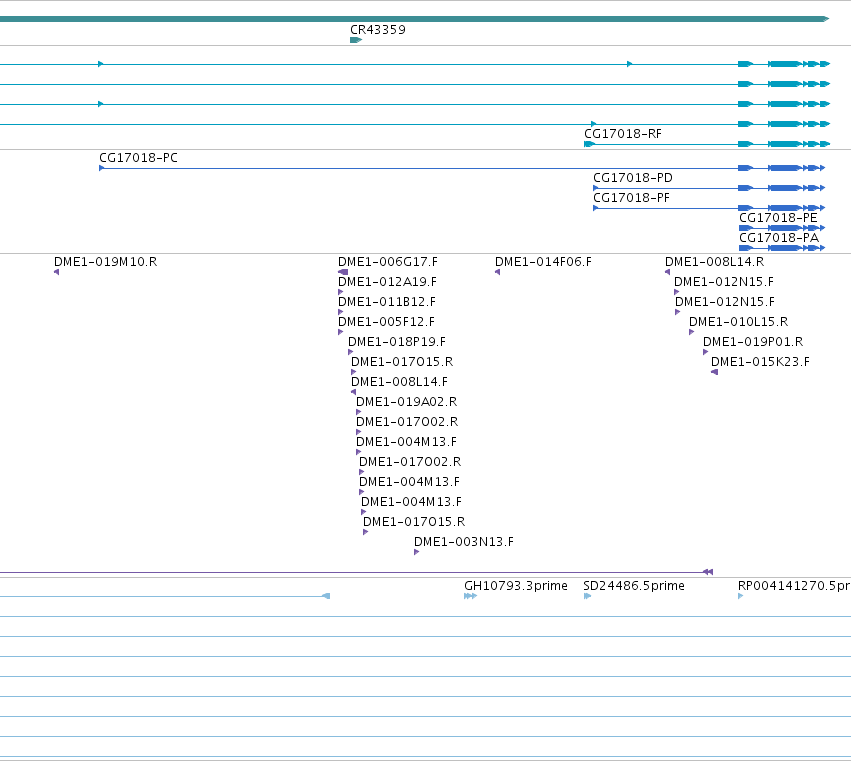The height and width of the screenshot is (761, 851).
Task: Select the CG17018-PA protein label
Action: click(779, 238)
